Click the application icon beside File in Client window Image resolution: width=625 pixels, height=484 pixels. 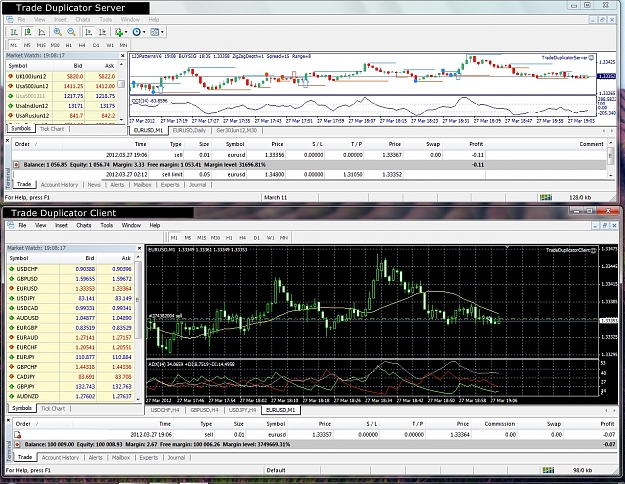point(11,225)
